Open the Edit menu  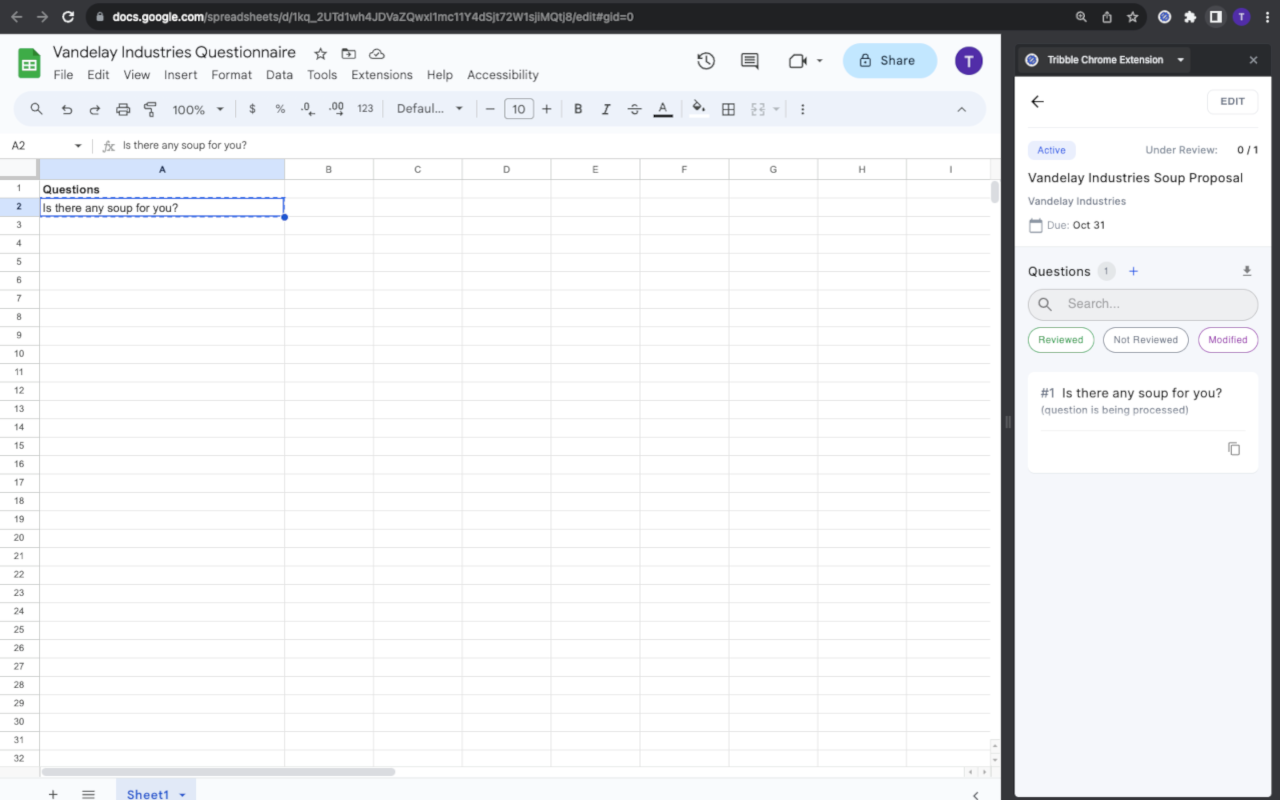click(98, 75)
